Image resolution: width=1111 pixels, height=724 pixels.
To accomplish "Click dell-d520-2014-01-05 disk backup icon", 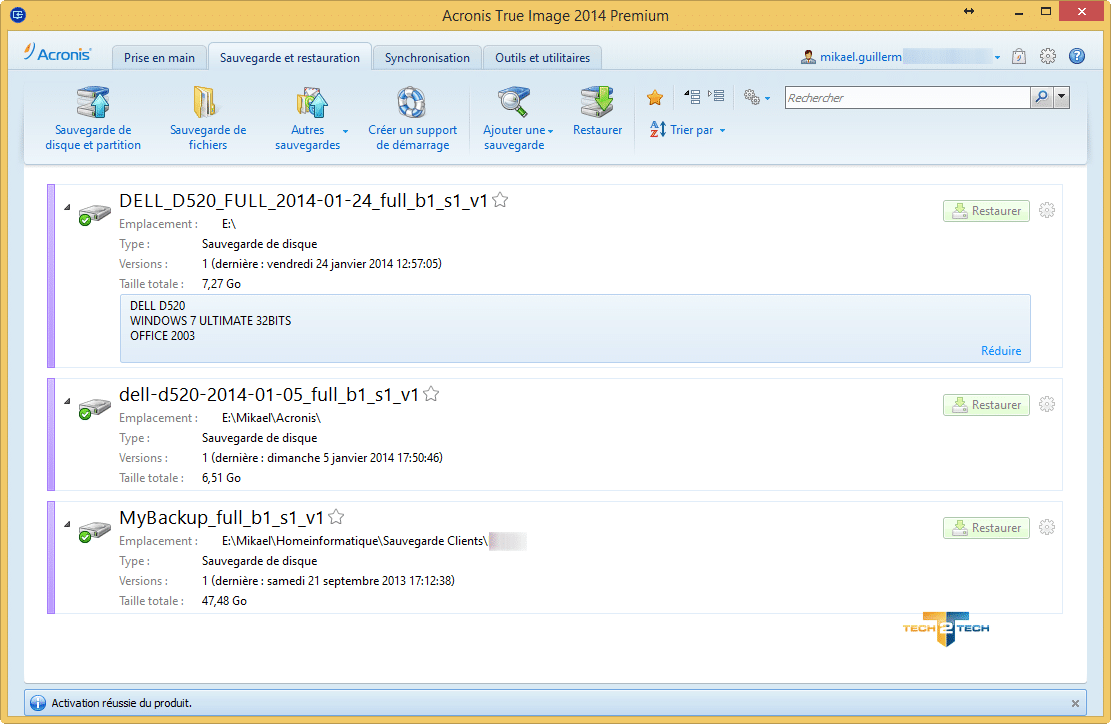I will tap(94, 409).
